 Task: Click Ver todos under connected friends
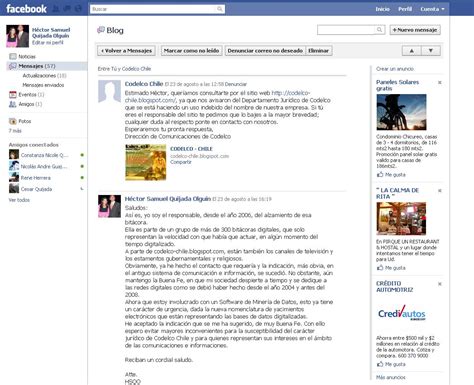[x=19, y=200]
